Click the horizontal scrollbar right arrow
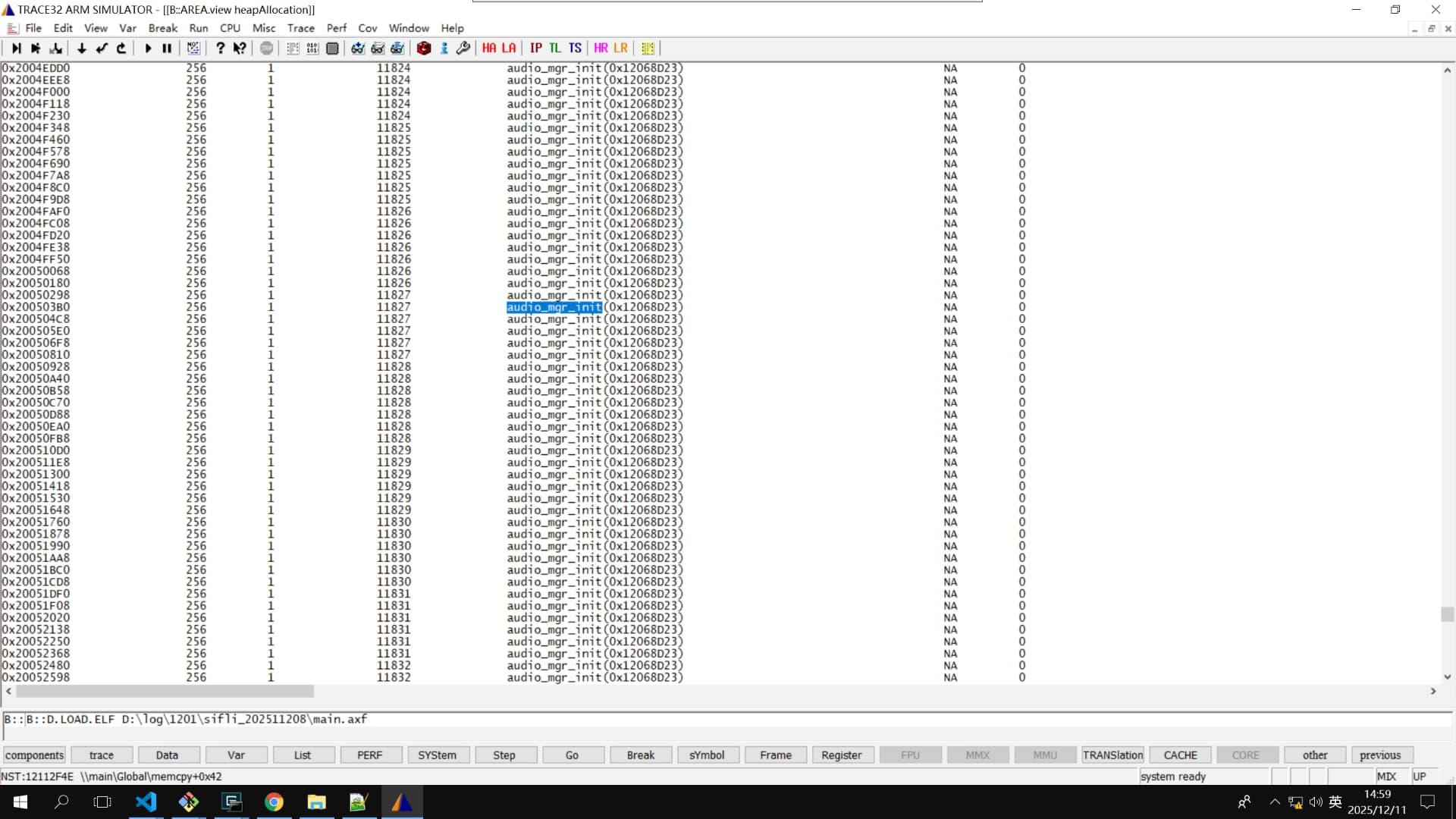This screenshot has height=819, width=1456. click(1433, 691)
